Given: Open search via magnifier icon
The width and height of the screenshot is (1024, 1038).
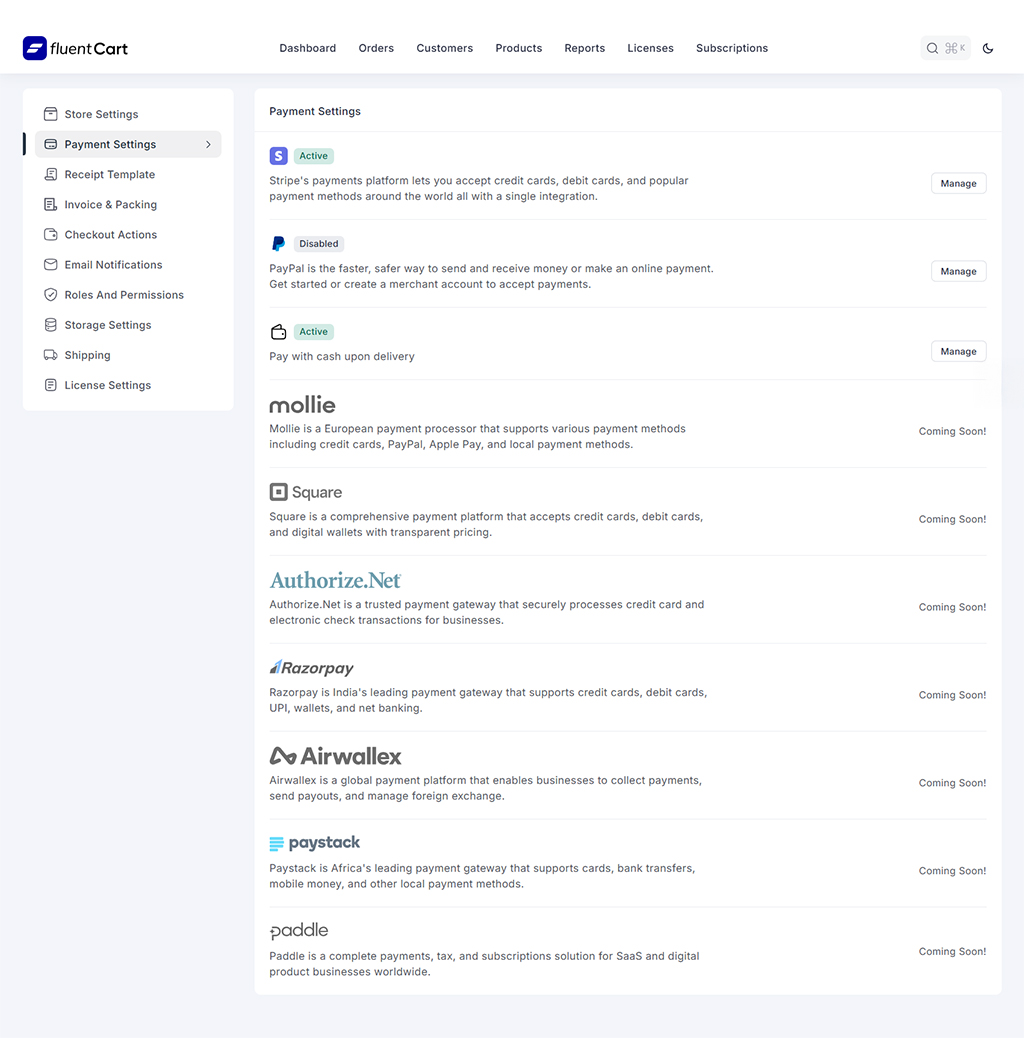Looking at the screenshot, I should (x=932, y=48).
